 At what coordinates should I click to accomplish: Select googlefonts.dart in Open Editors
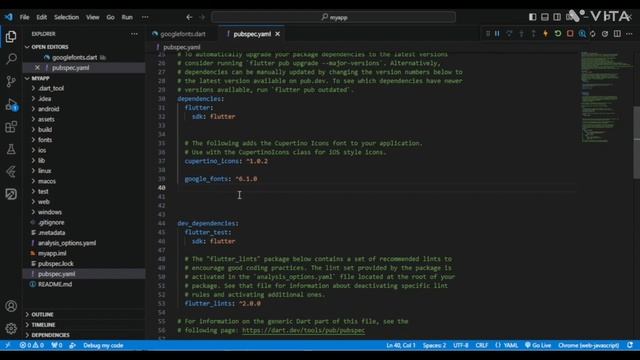click(75, 57)
